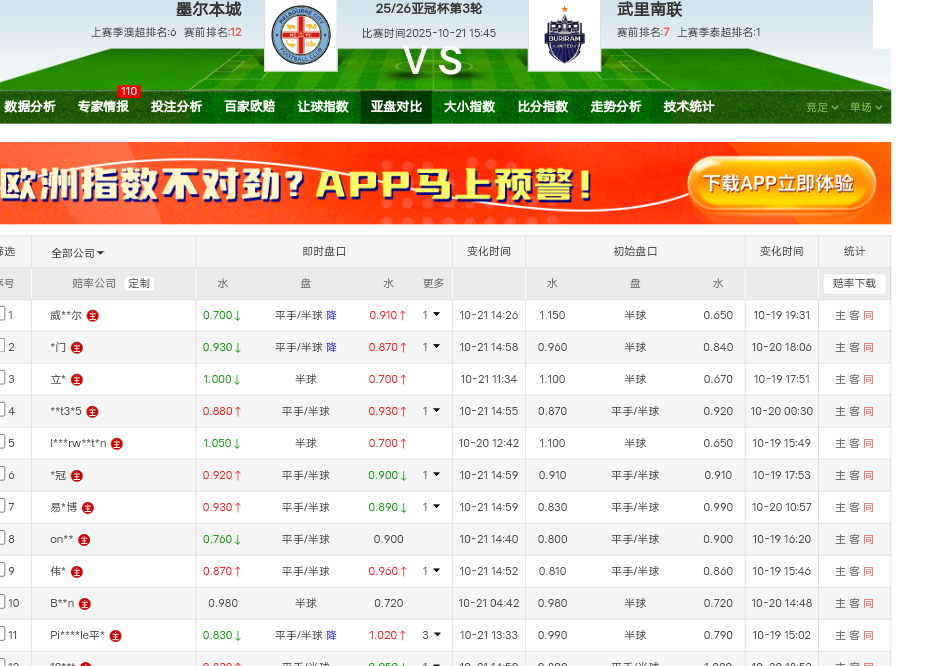Click the red 主 badge beside Pi****le平*
Screen dimensions: 931x666
[116, 636]
